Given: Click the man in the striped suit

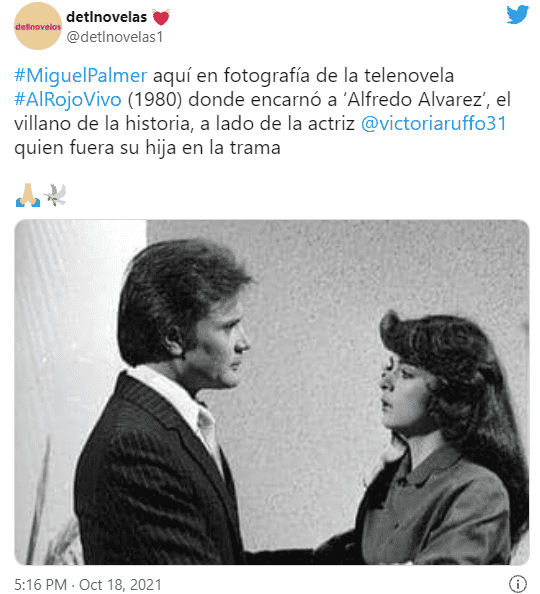Looking at the screenshot, I should click(167, 402).
